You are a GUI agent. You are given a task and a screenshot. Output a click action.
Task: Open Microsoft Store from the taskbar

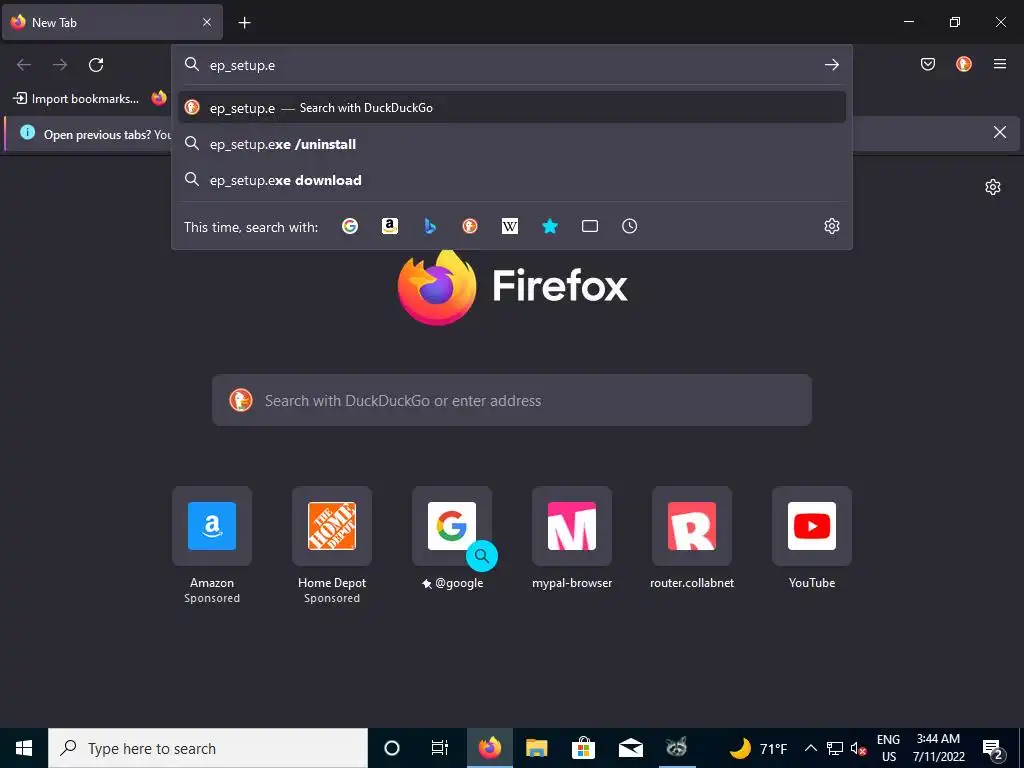point(583,748)
